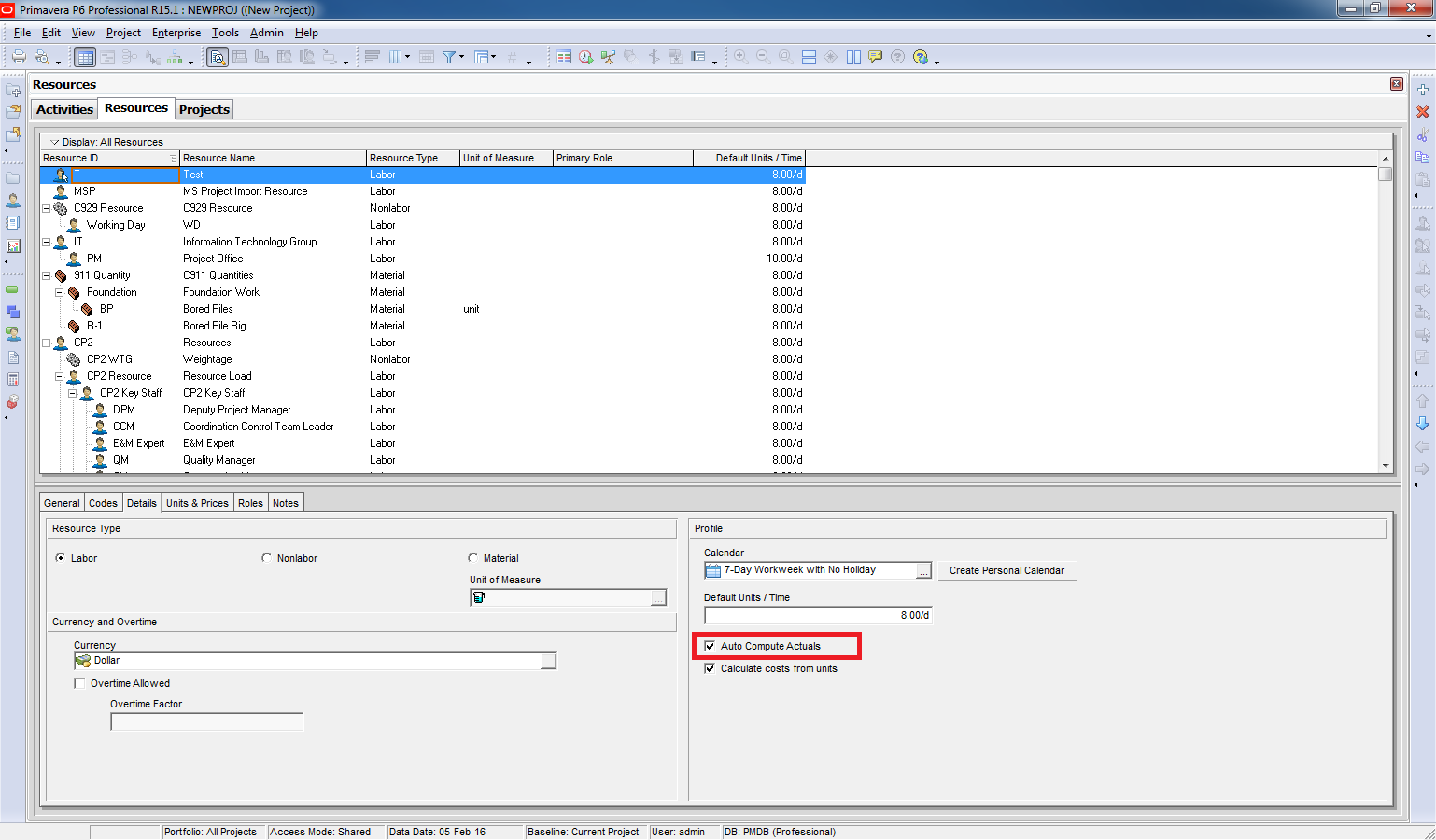Collapse the CP2 Key Staff tree node
This screenshot has width=1436, height=840.
coord(72,393)
